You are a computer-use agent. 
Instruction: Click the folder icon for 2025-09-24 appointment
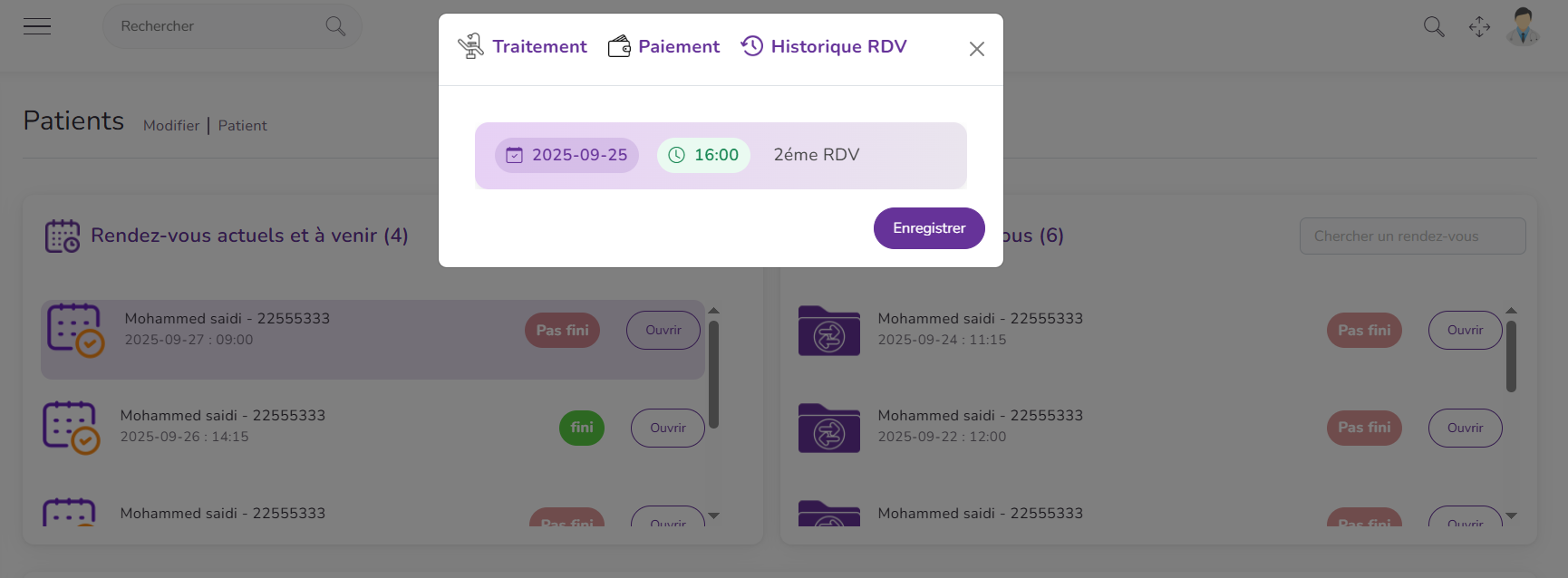point(828,331)
